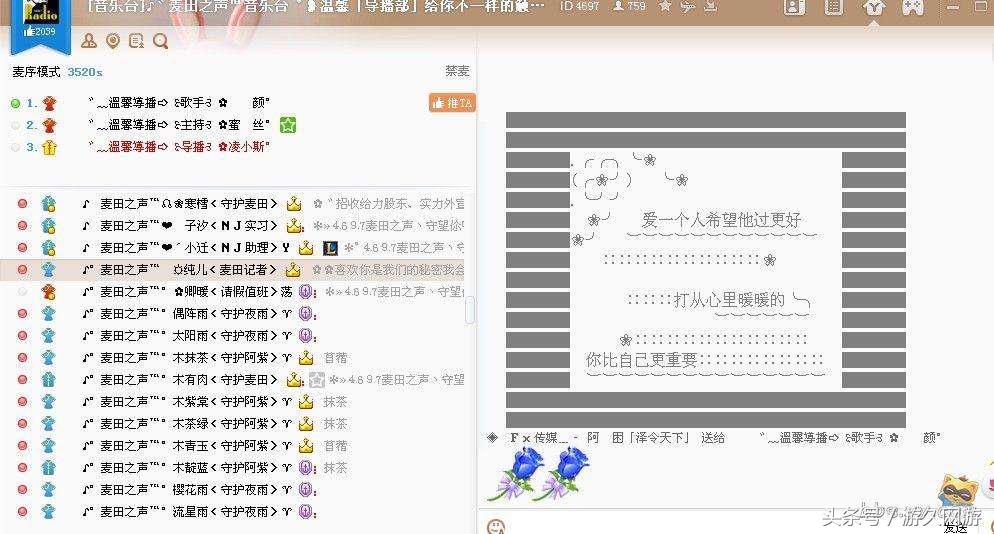Open the list sheet icon in header
The height and width of the screenshot is (534, 994).
tap(834, 7)
